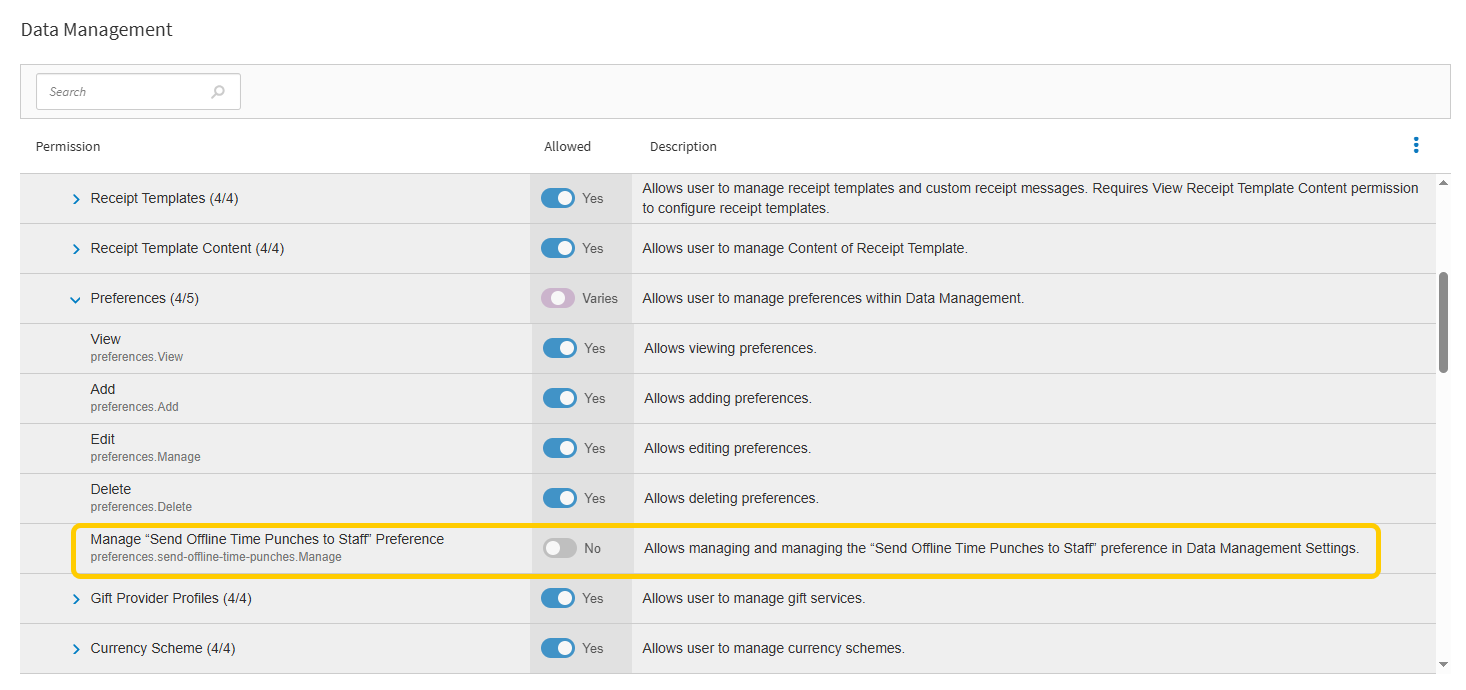
Task: Toggle Currency Scheme permission
Action: coord(558,648)
